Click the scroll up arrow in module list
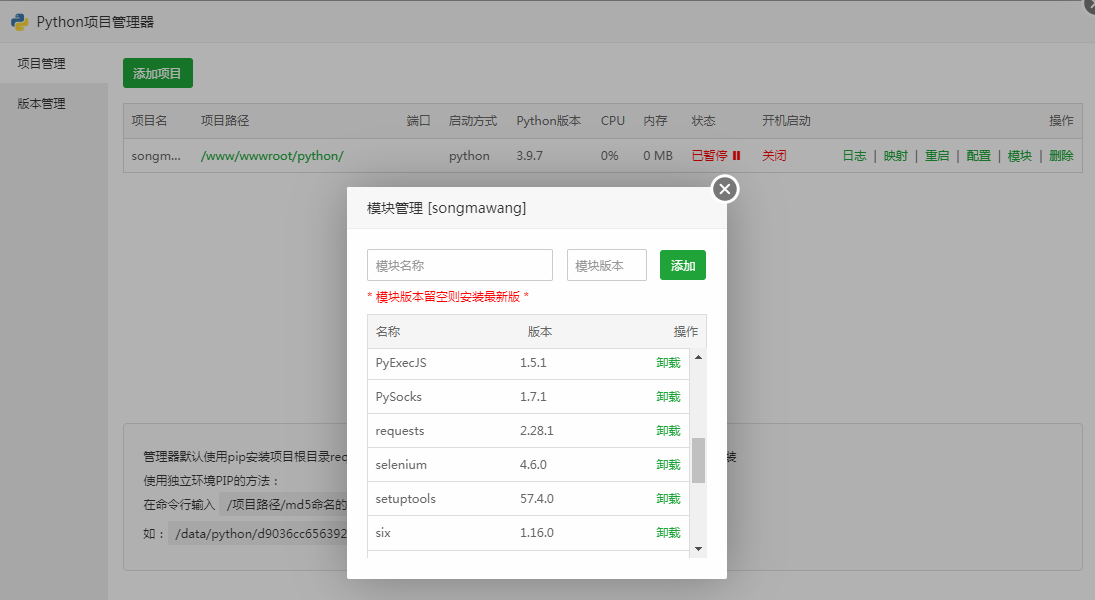The width and height of the screenshot is (1095, 600). (698, 357)
